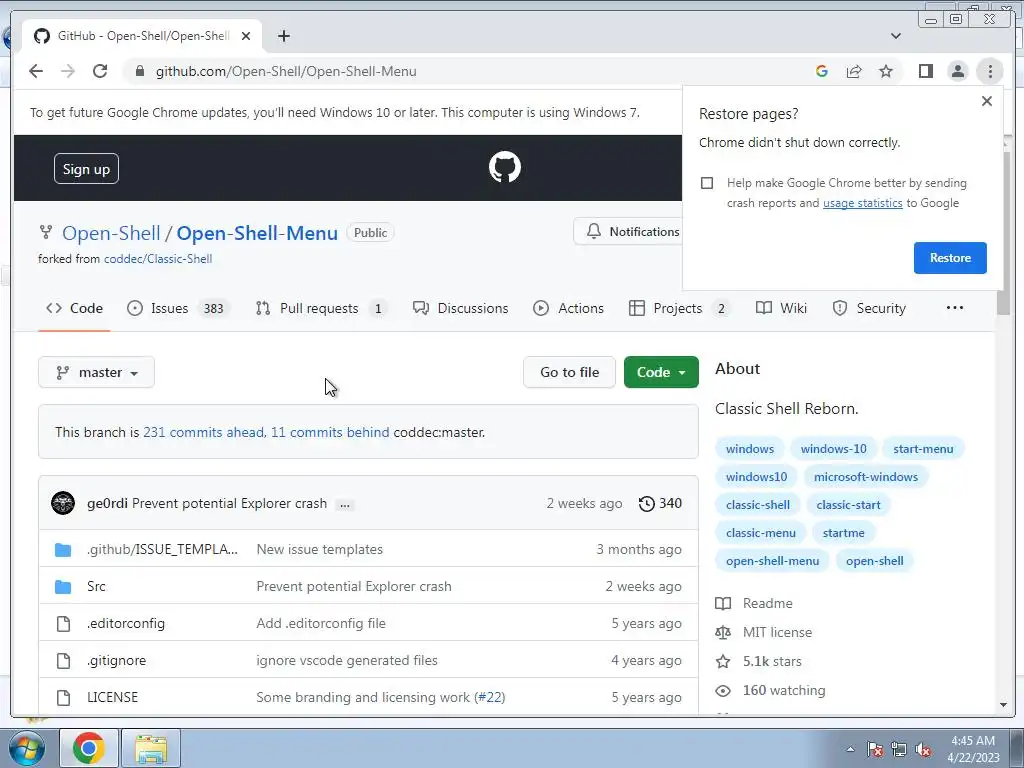
Task: Open Chrome from the taskbar
Action: (x=89, y=748)
